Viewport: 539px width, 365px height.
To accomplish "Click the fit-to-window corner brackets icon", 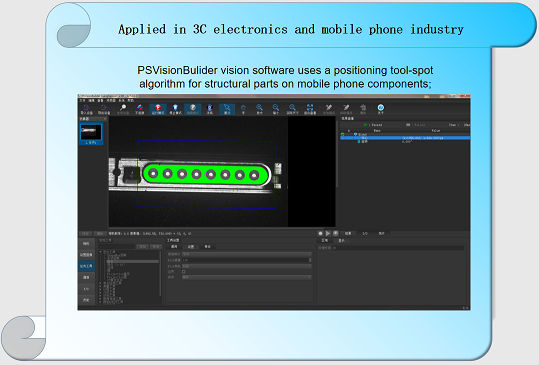I will [310, 109].
